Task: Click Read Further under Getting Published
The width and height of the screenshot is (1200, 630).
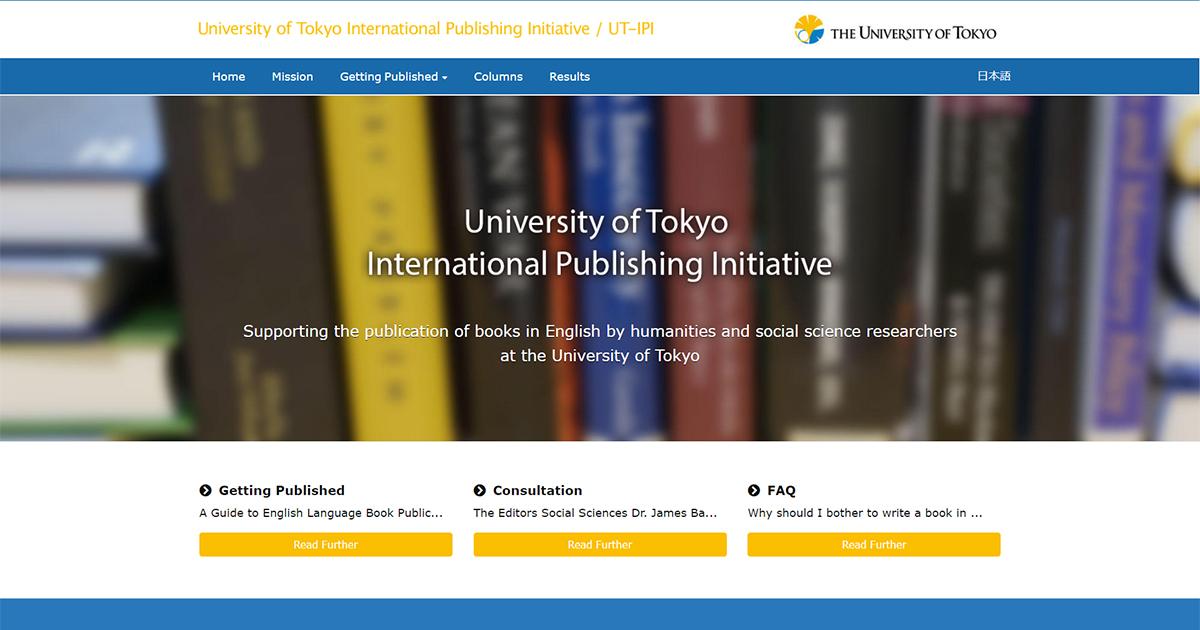Action: click(326, 544)
